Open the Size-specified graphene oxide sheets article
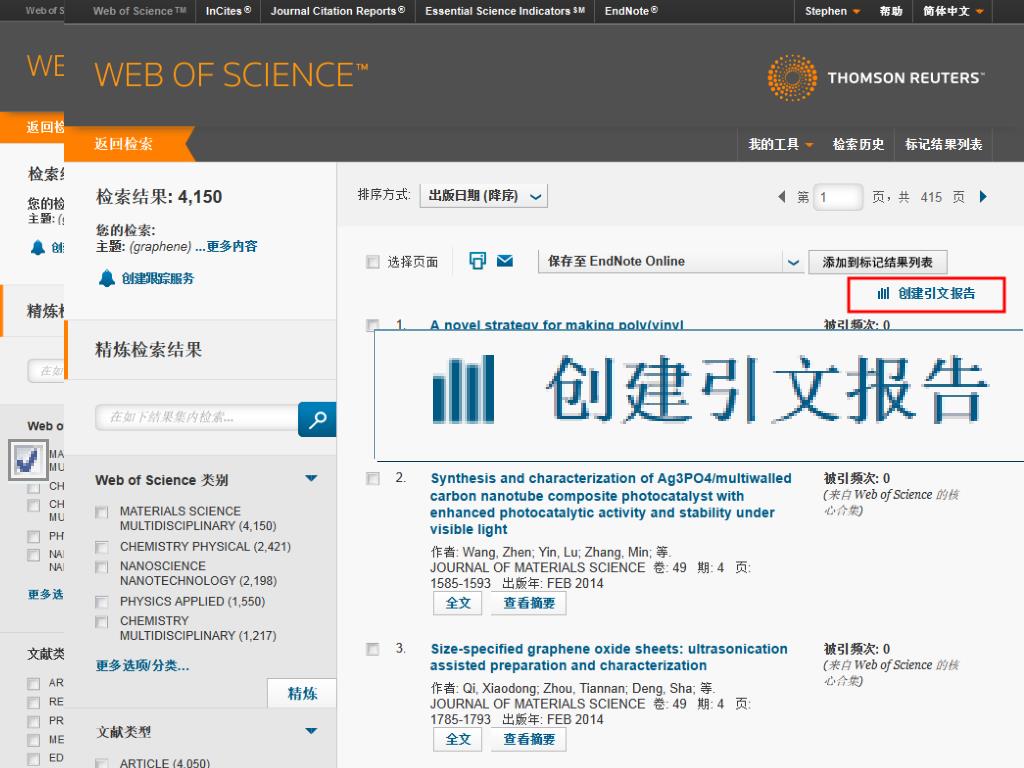 (609, 657)
